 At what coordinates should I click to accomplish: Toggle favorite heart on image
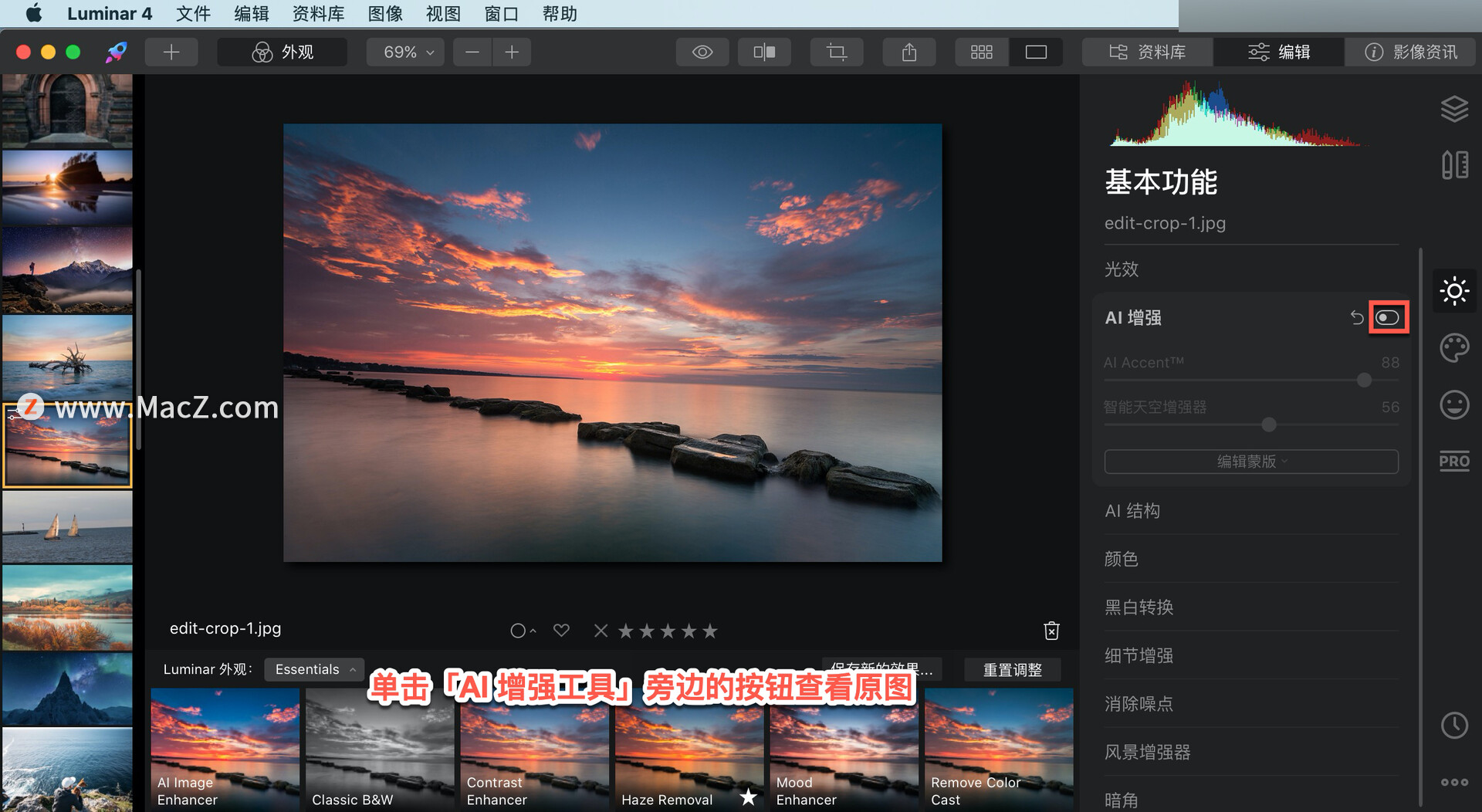tap(561, 631)
